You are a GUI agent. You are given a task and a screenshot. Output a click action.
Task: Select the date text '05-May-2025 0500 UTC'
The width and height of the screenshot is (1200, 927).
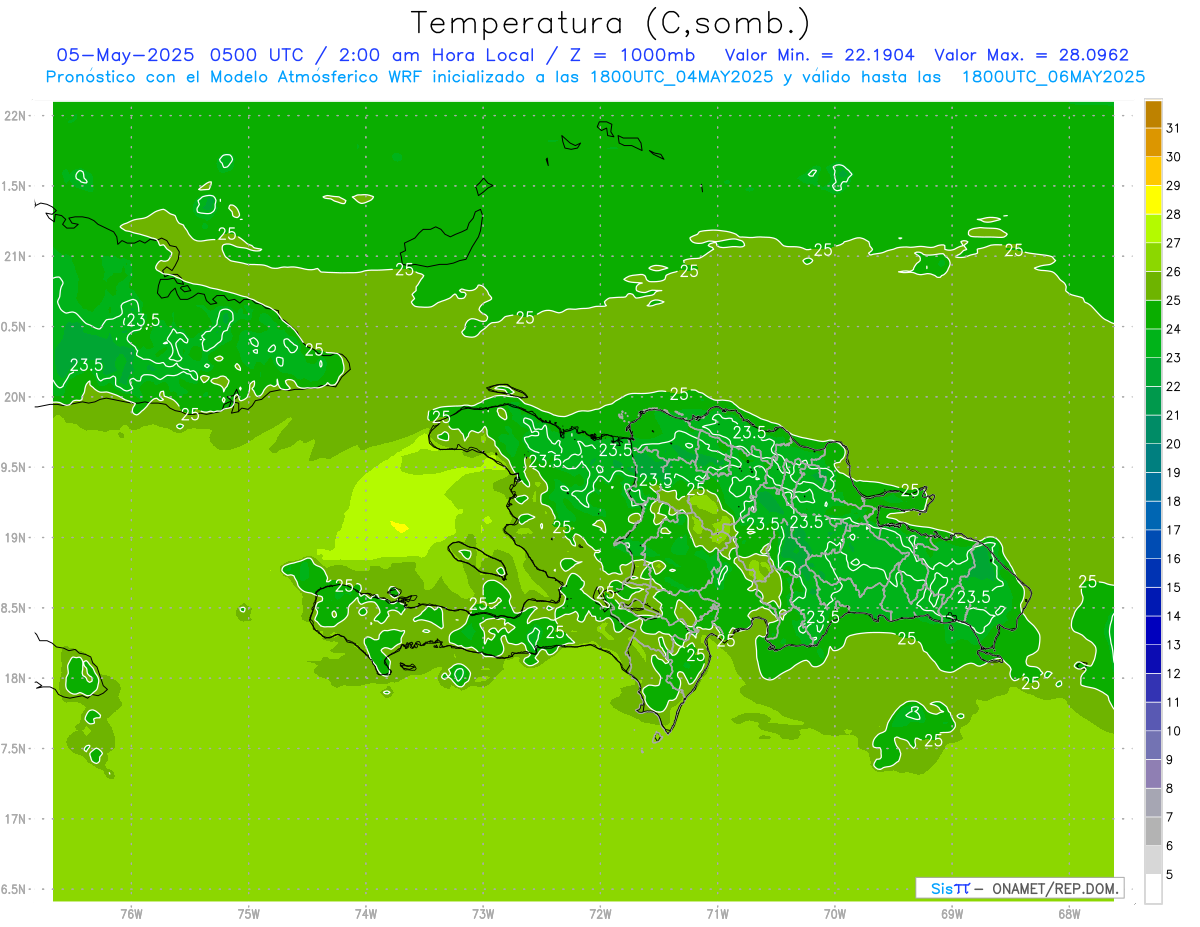pyautogui.click(x=181, y=55)
